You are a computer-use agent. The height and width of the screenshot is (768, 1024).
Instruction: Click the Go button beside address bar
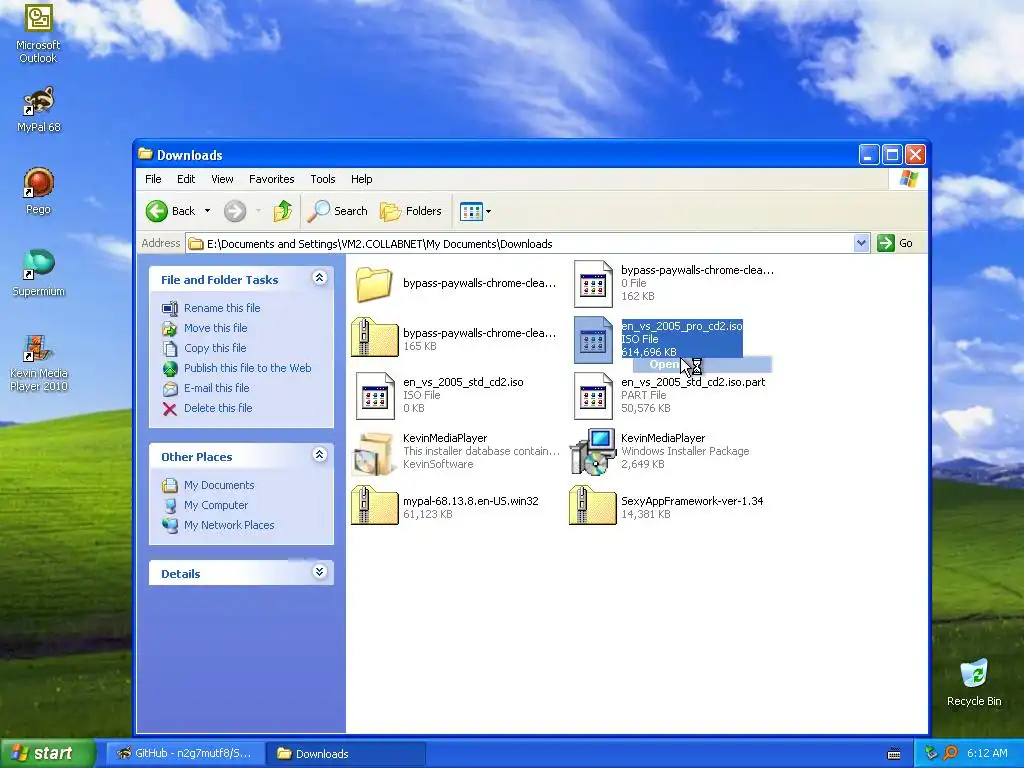pos(895,243)
